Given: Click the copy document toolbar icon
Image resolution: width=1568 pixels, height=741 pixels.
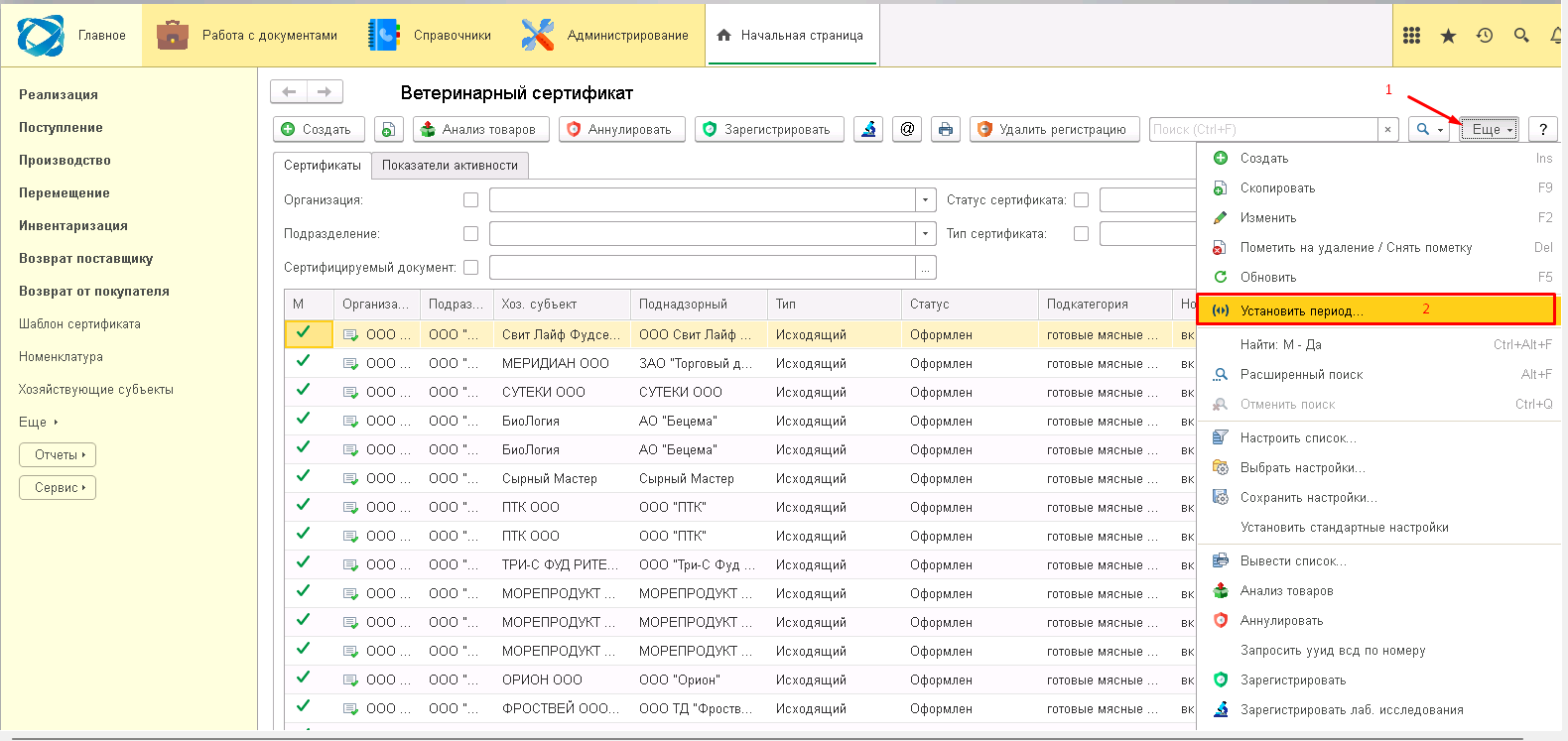Looking at the screenshot, I should tap(388, 129).
